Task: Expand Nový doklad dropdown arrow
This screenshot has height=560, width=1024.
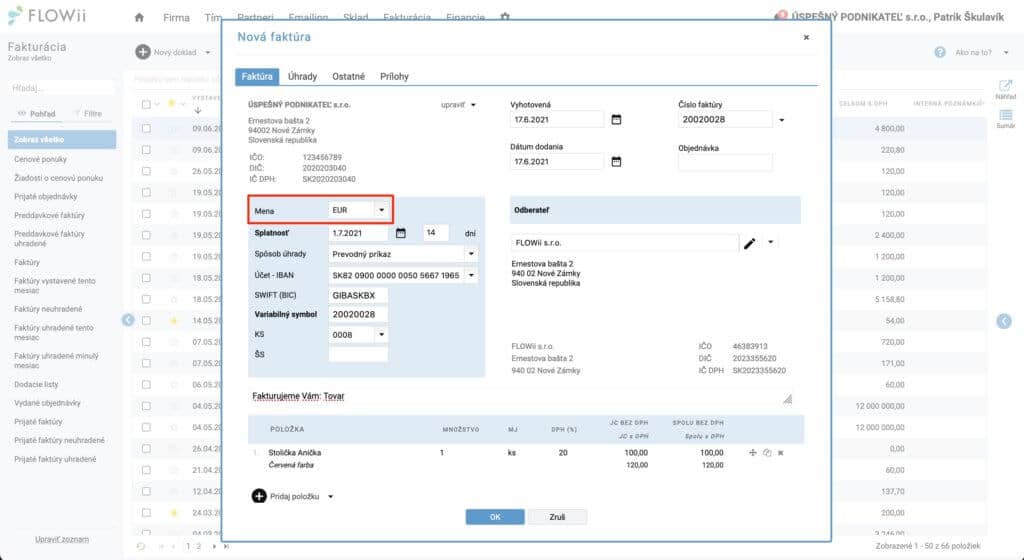Action: (x=208, y=52)
